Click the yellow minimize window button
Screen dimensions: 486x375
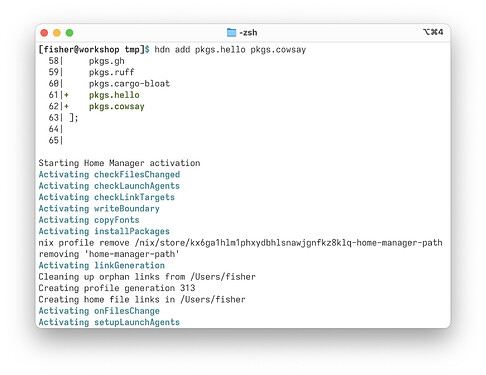57,33
